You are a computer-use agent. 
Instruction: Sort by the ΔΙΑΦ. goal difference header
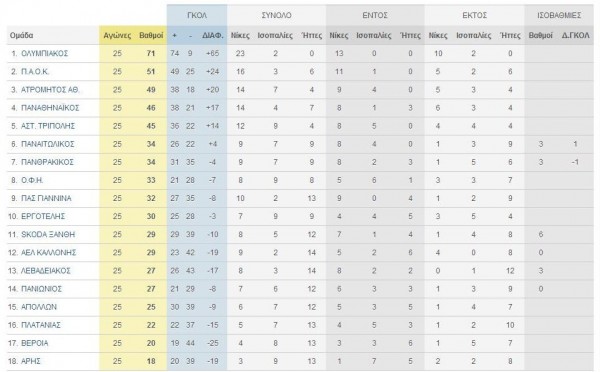[213, 36]
